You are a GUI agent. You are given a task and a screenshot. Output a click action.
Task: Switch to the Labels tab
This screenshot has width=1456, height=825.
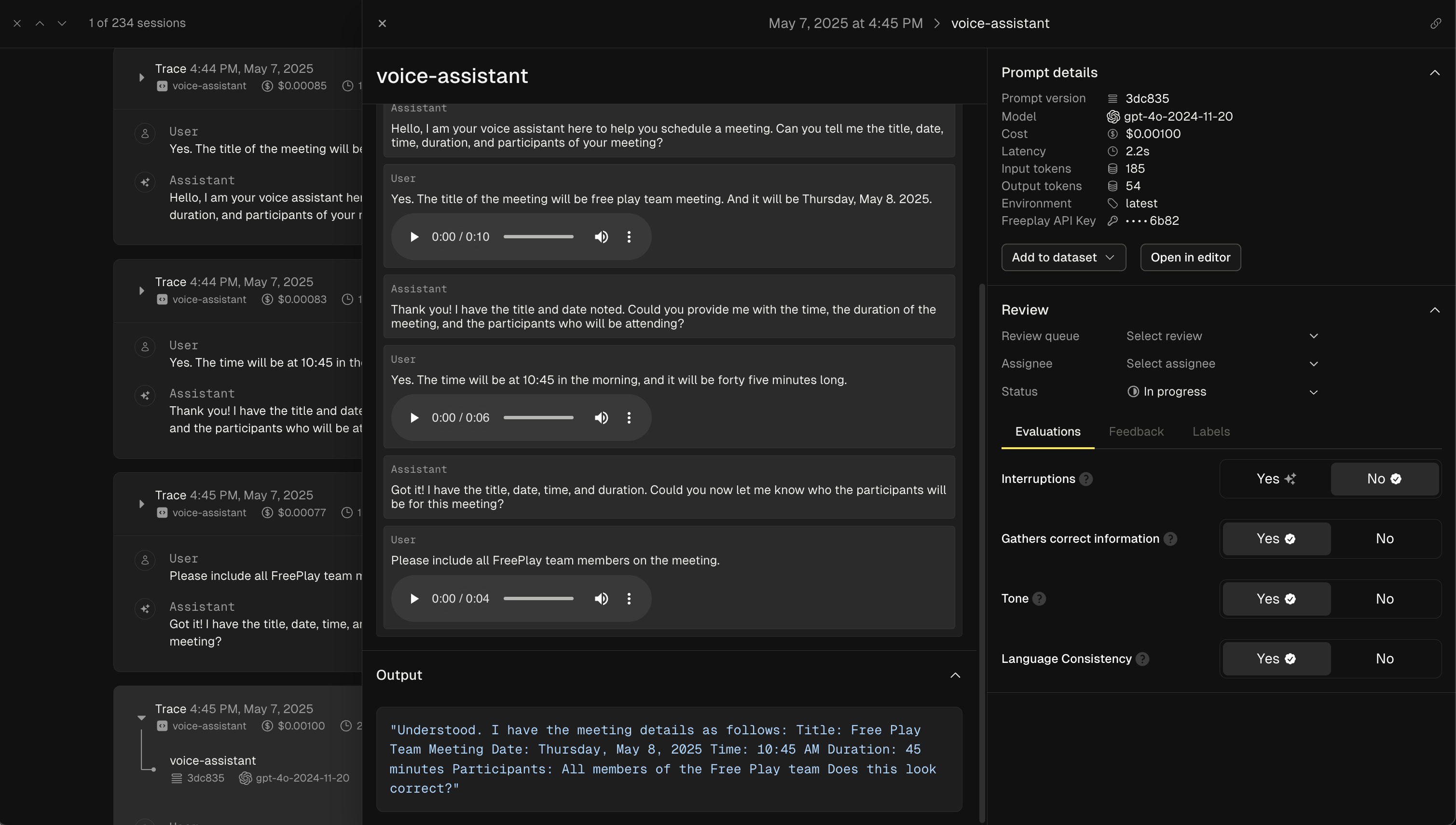[x=1211, y=432]
